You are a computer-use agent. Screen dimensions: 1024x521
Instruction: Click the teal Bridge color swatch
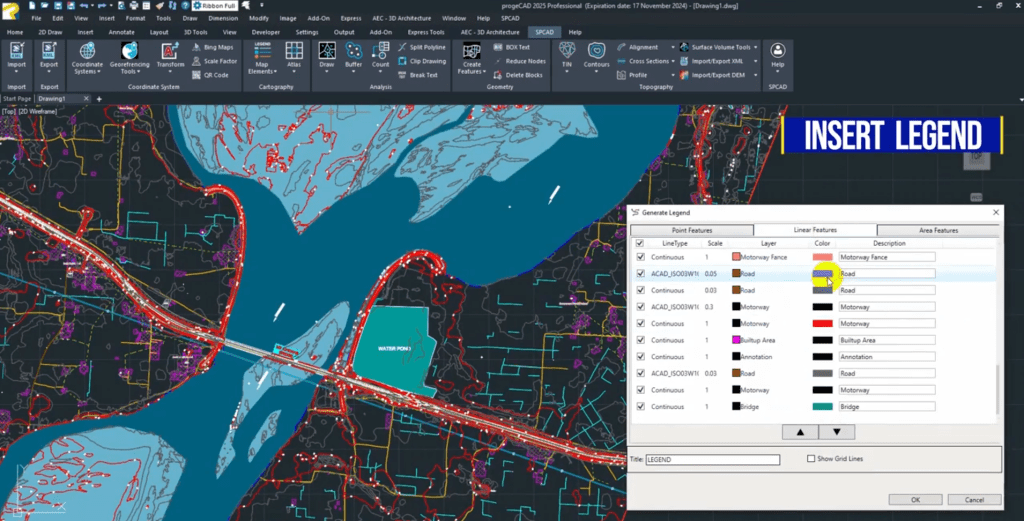pos(822,407)
